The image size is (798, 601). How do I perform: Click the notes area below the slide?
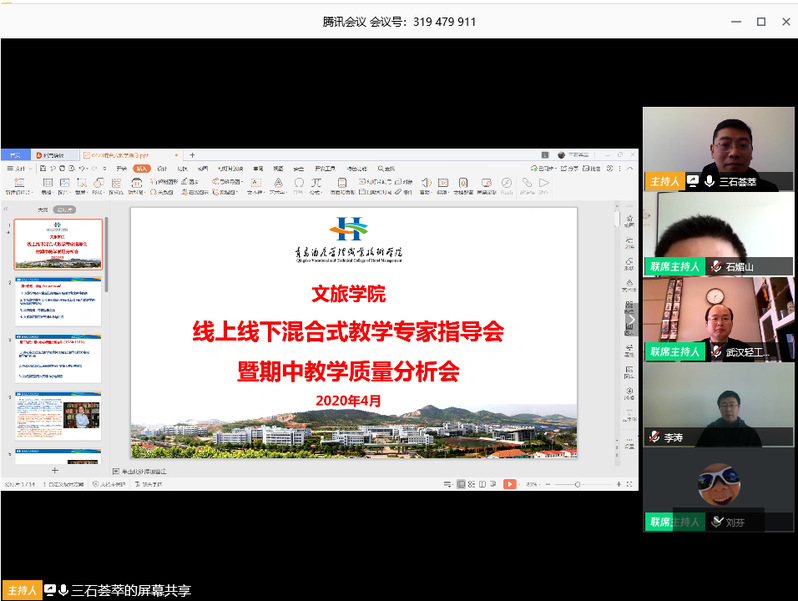coord(350,470)
